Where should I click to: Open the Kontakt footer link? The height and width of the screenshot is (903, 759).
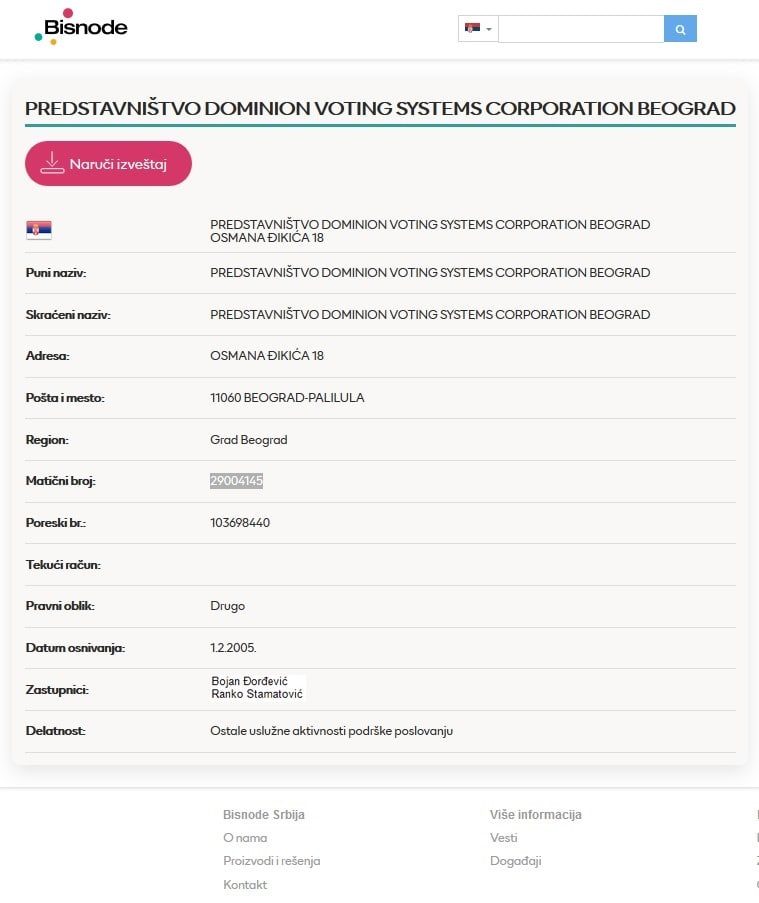(245, 885)
